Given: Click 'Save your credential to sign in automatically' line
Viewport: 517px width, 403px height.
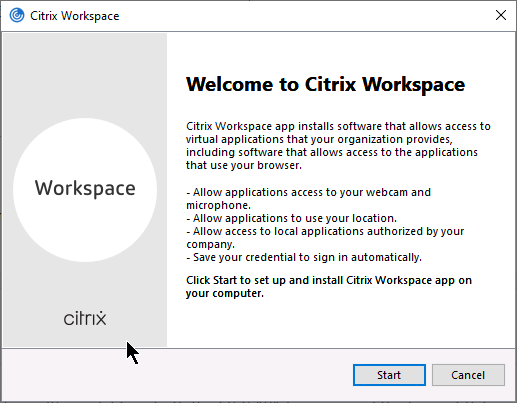Looking at the screenshot, I should coord(304,257).
